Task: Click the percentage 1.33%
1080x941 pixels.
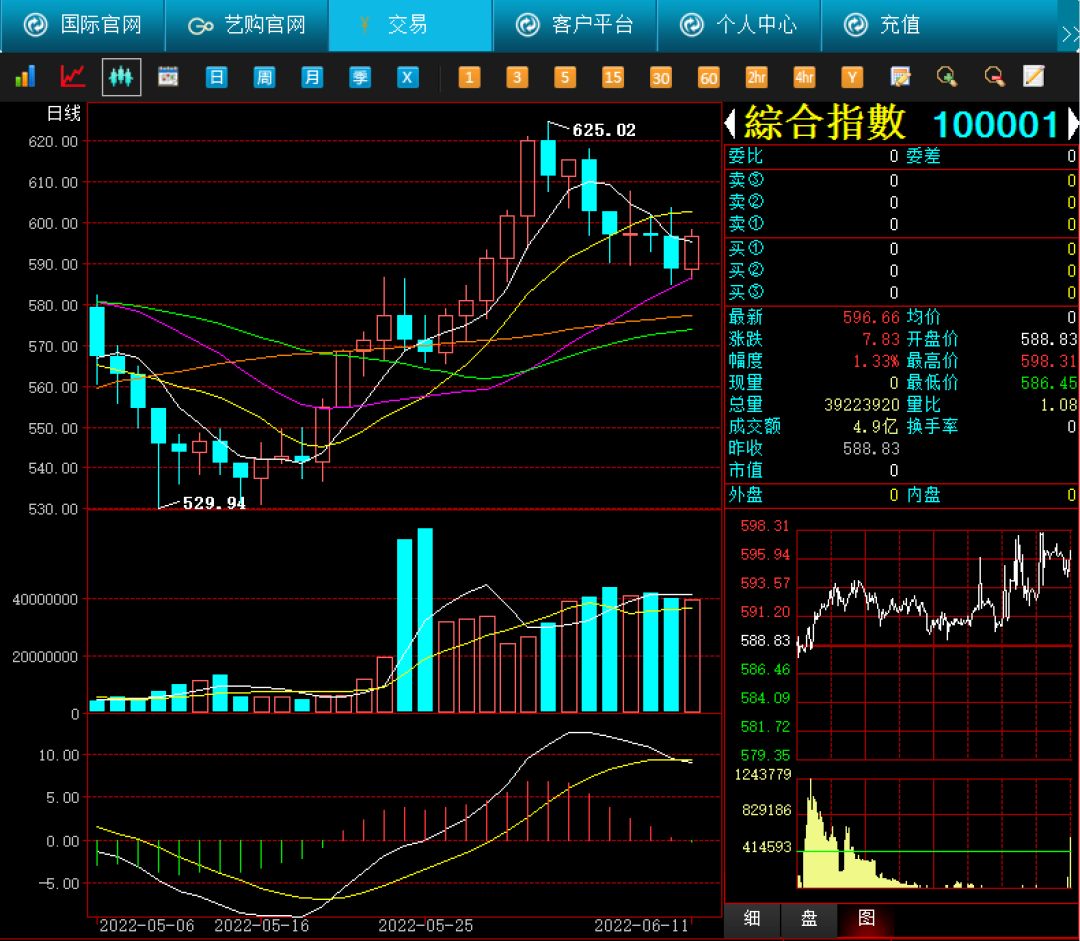Action: (876, 362)
